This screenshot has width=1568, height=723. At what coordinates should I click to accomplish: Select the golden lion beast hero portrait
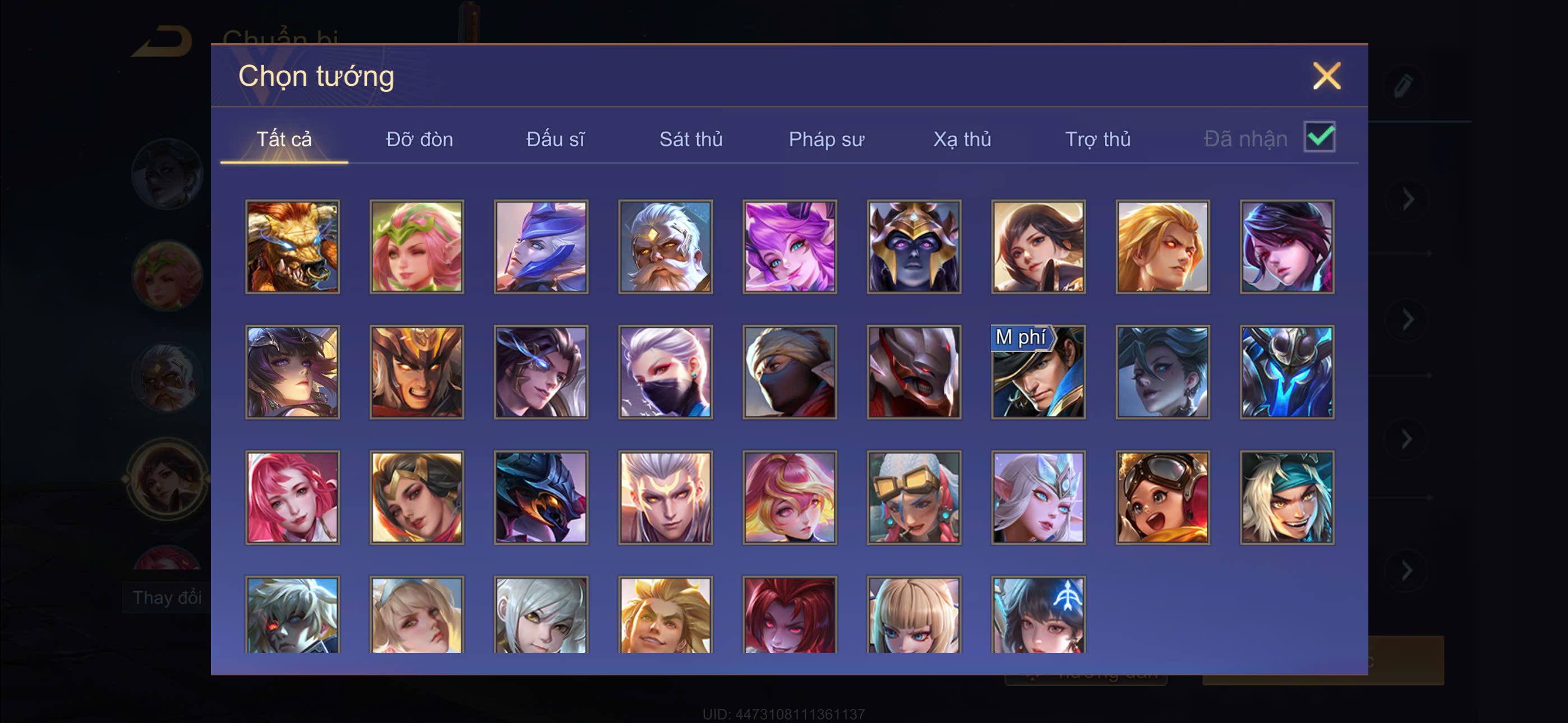pyautogui.click(x=292, y=247)
